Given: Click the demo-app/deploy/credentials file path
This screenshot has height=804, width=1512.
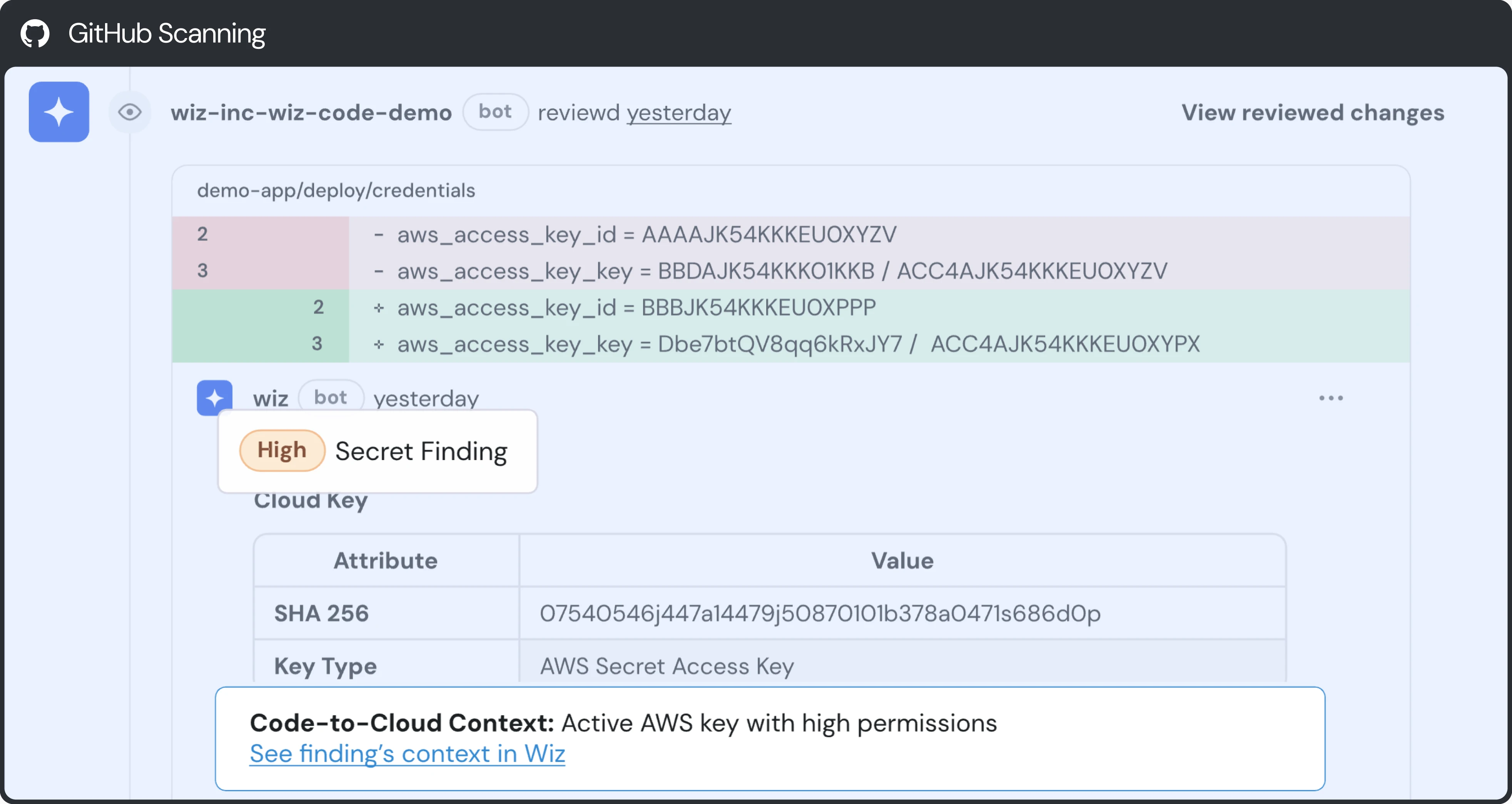Looking at the screenshot, I should coord(336,190).
